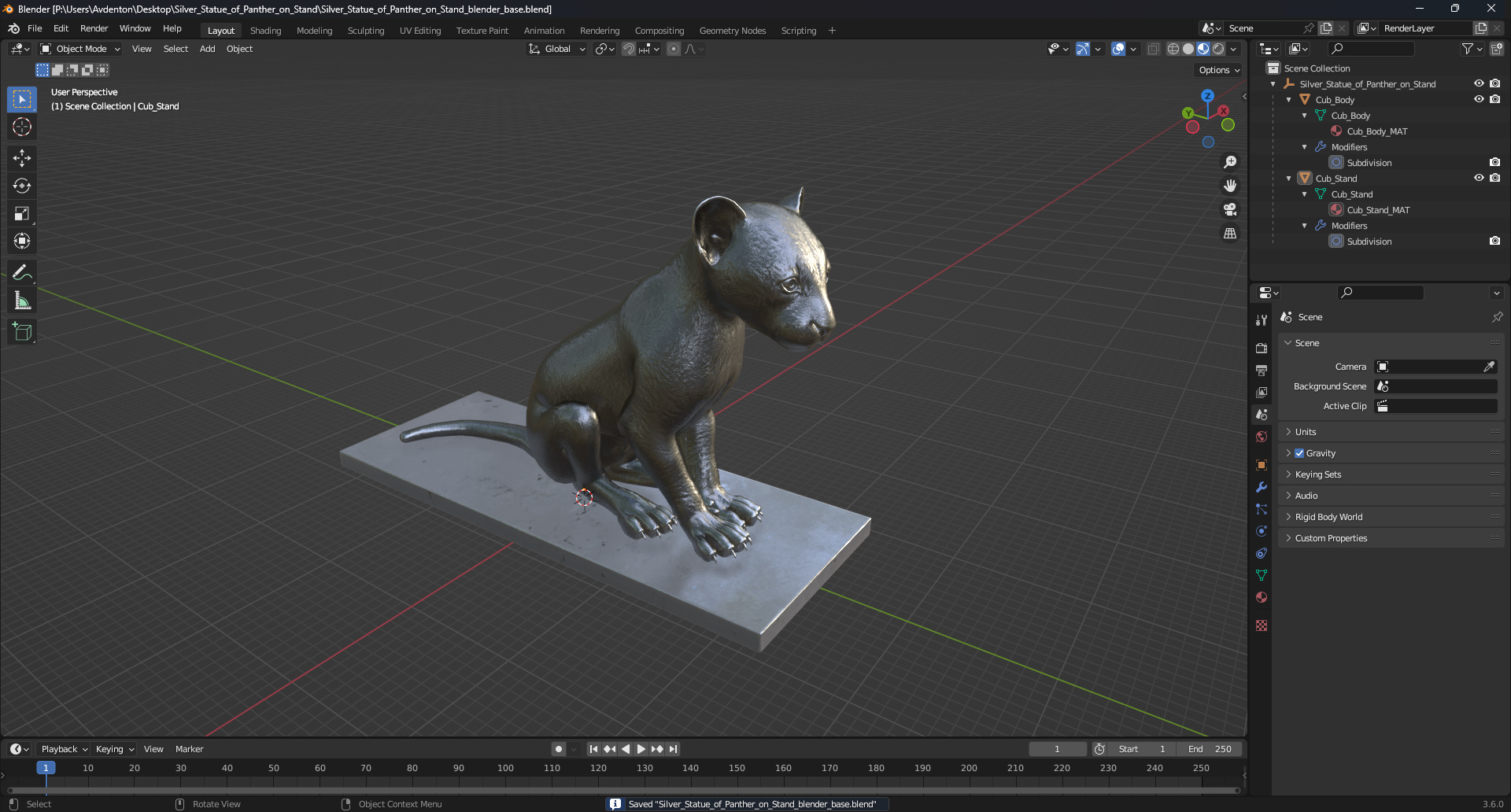1511x812 pixels.
Task: Hide Cub_Stand object in viewport
Action: click(x=1479, y=178)
